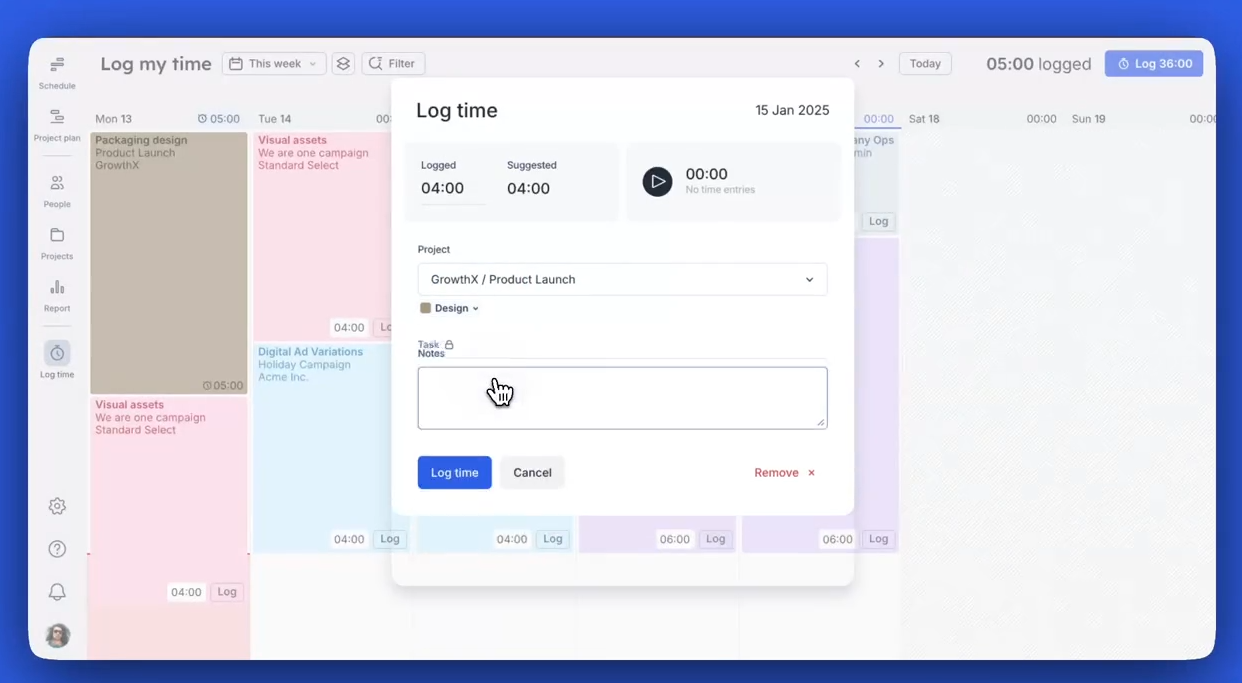Start the timer with the play button
This screenshot has height=683, width=1242.
(x=657, y=181)
